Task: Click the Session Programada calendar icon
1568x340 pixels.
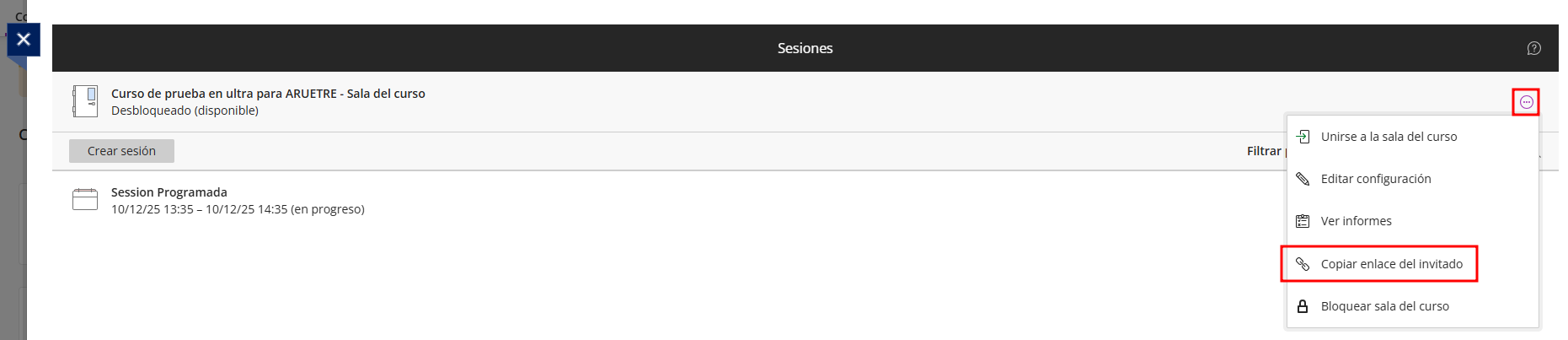Action: (85, 199)
